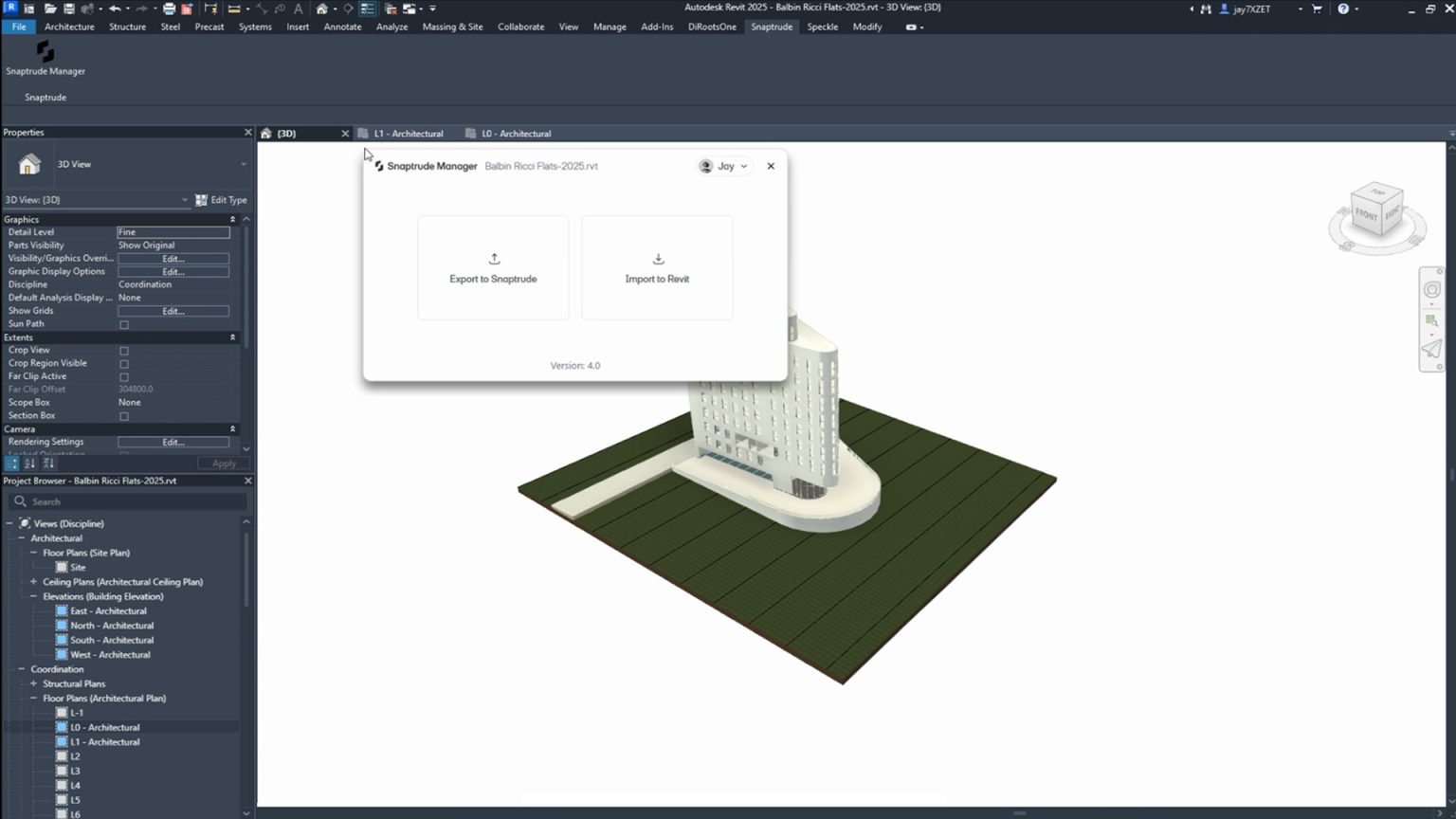Click the Help question mark icon
The height and width of the screenshot is (819, 1456).
tap(1342, 9)
